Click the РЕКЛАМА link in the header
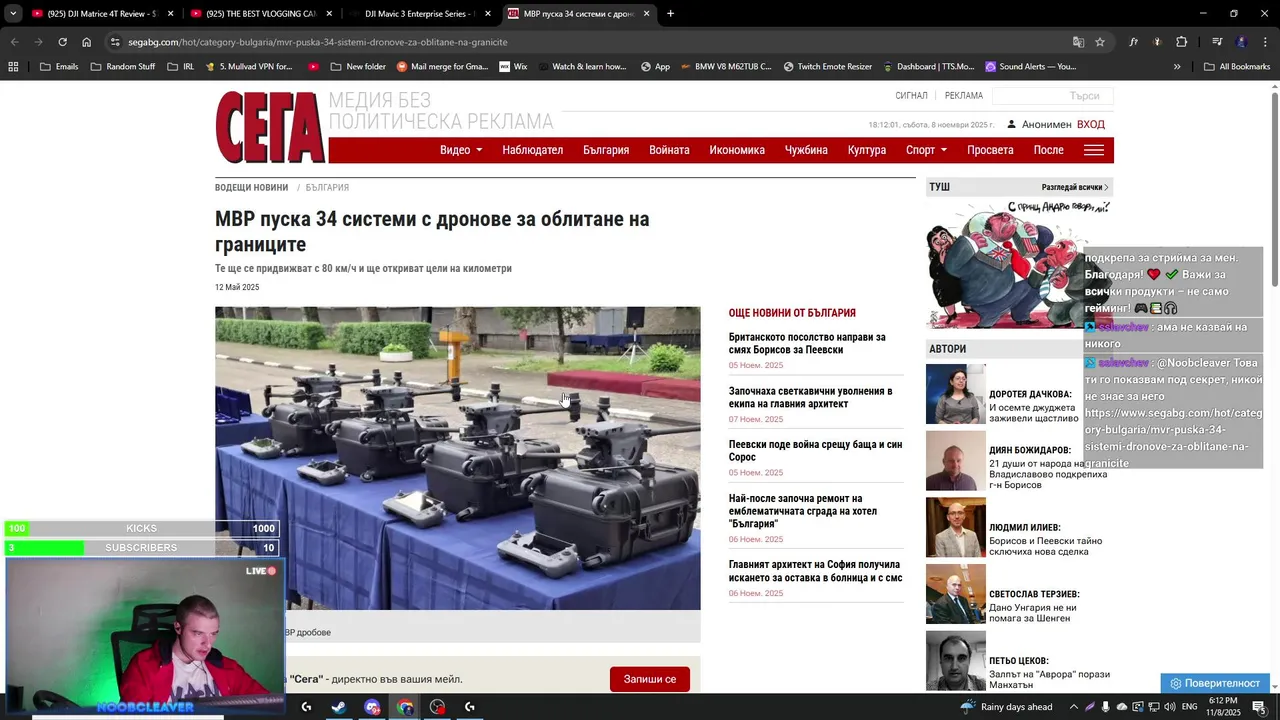The height and width of the screenshot is (720, 1280). click(964, 96)
